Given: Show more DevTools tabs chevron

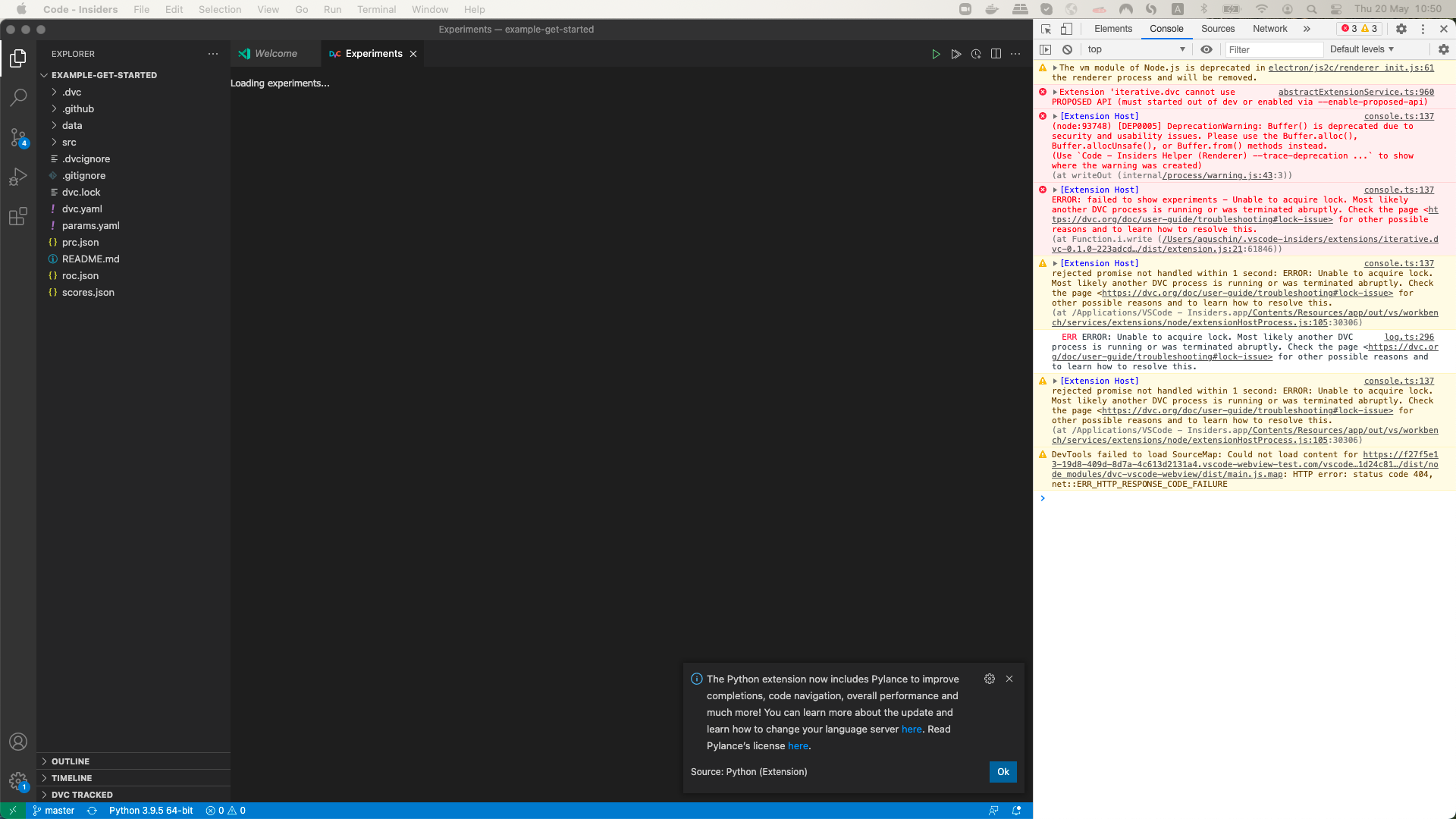Looking at the screenshot, I should [1307, 29].
